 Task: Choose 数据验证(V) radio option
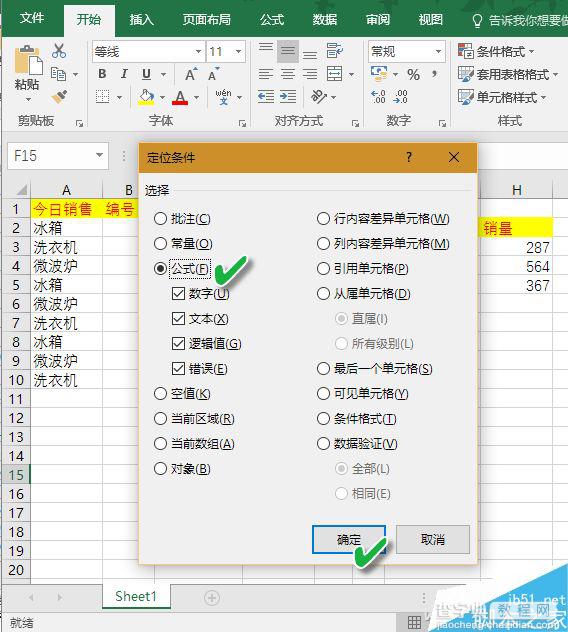tap(357, 443)
